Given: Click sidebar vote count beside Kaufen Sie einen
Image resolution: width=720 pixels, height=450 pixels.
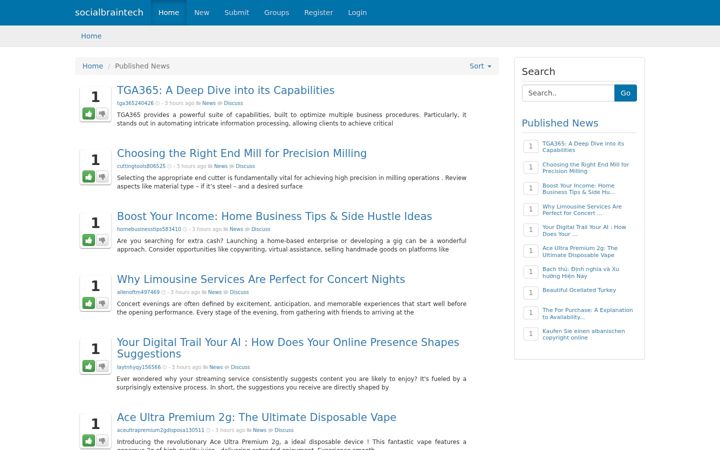Looking at the screenshot, I should (x=531, y=334).
